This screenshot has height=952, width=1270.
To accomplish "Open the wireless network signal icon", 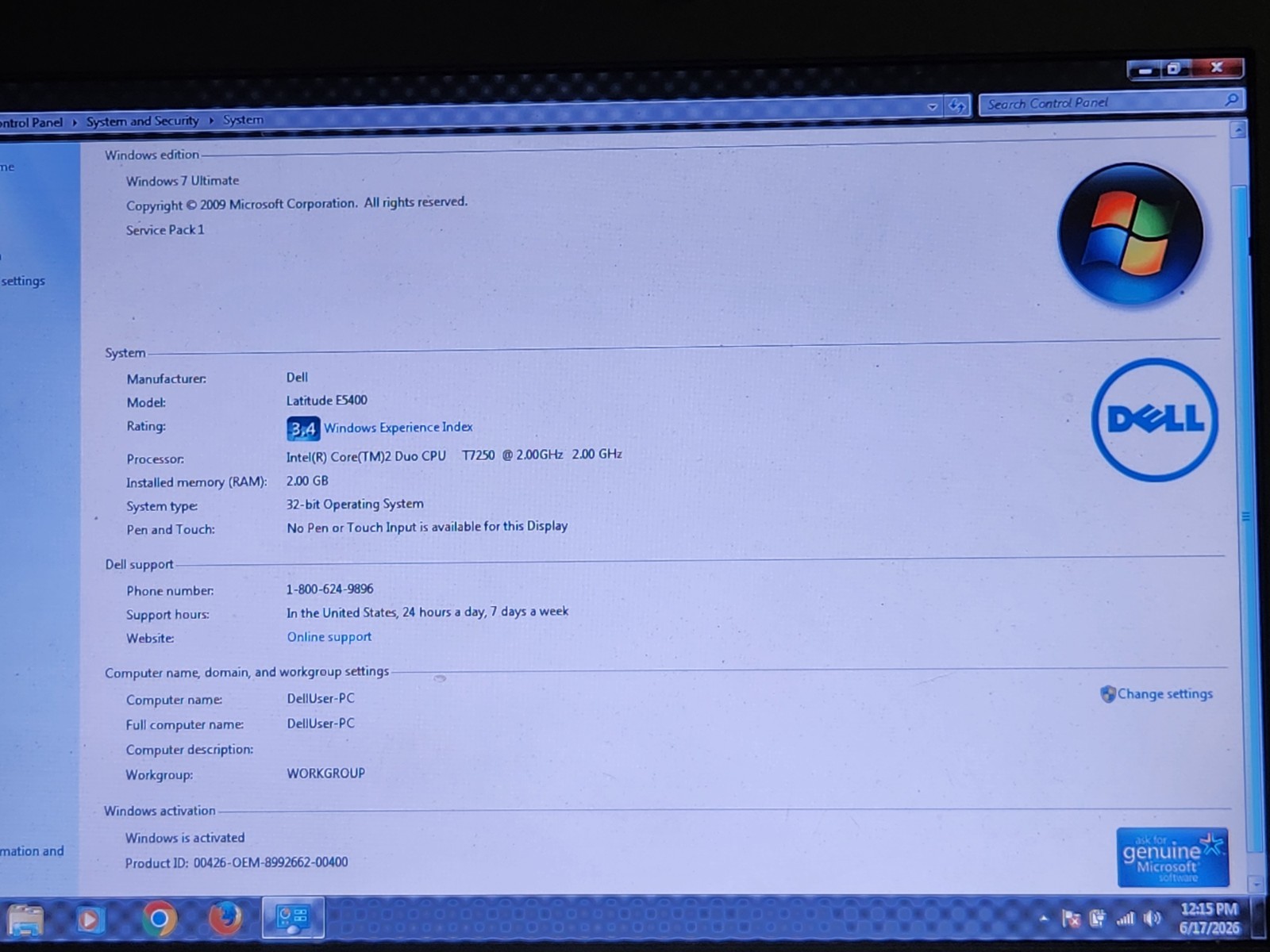I will [x=1126, y=919].
